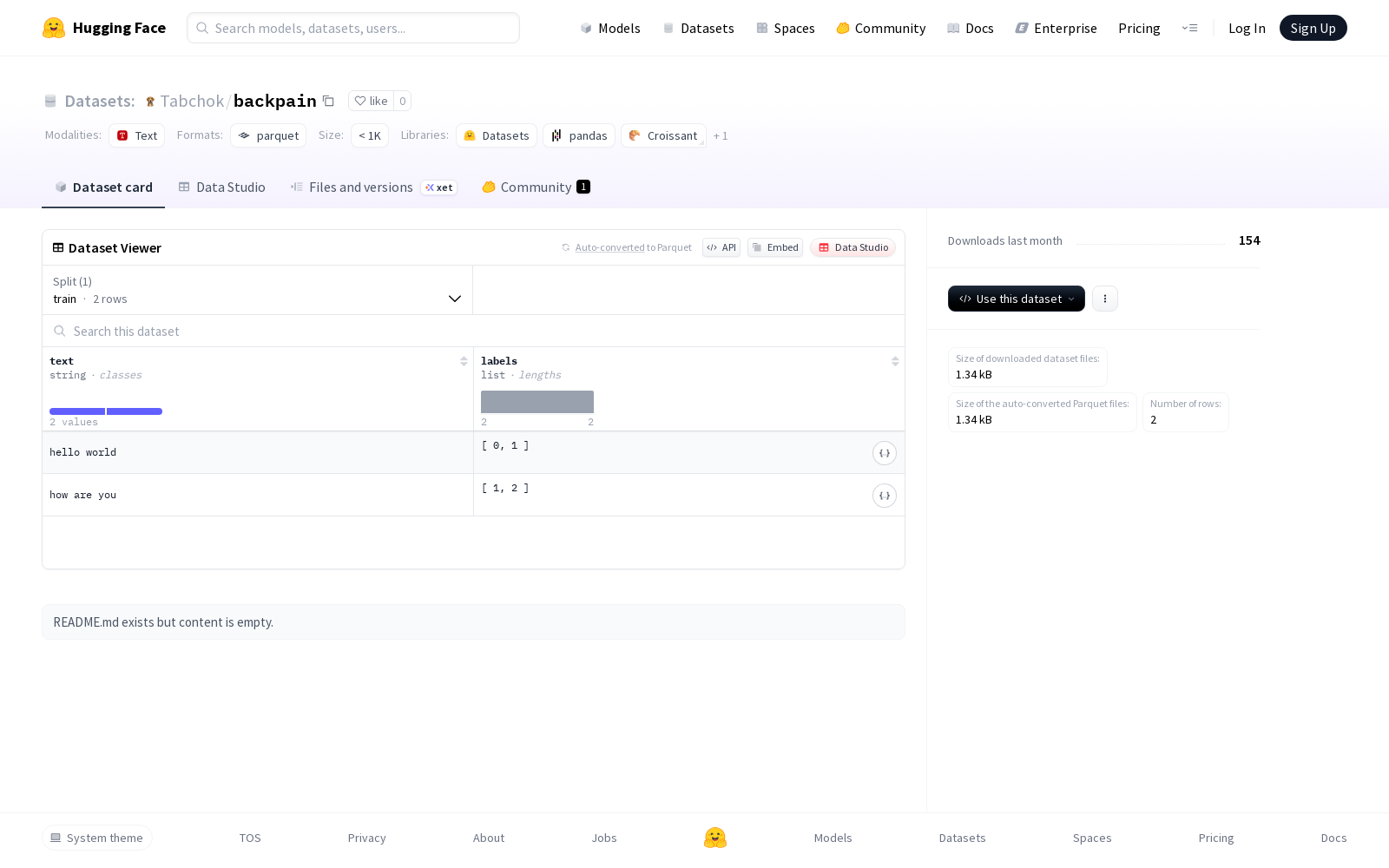Open Enterprise in the top navigation
Image resolution: width=1389 pixels, height=868 pixels.
pyautogui.click(x=1056, y=28)
